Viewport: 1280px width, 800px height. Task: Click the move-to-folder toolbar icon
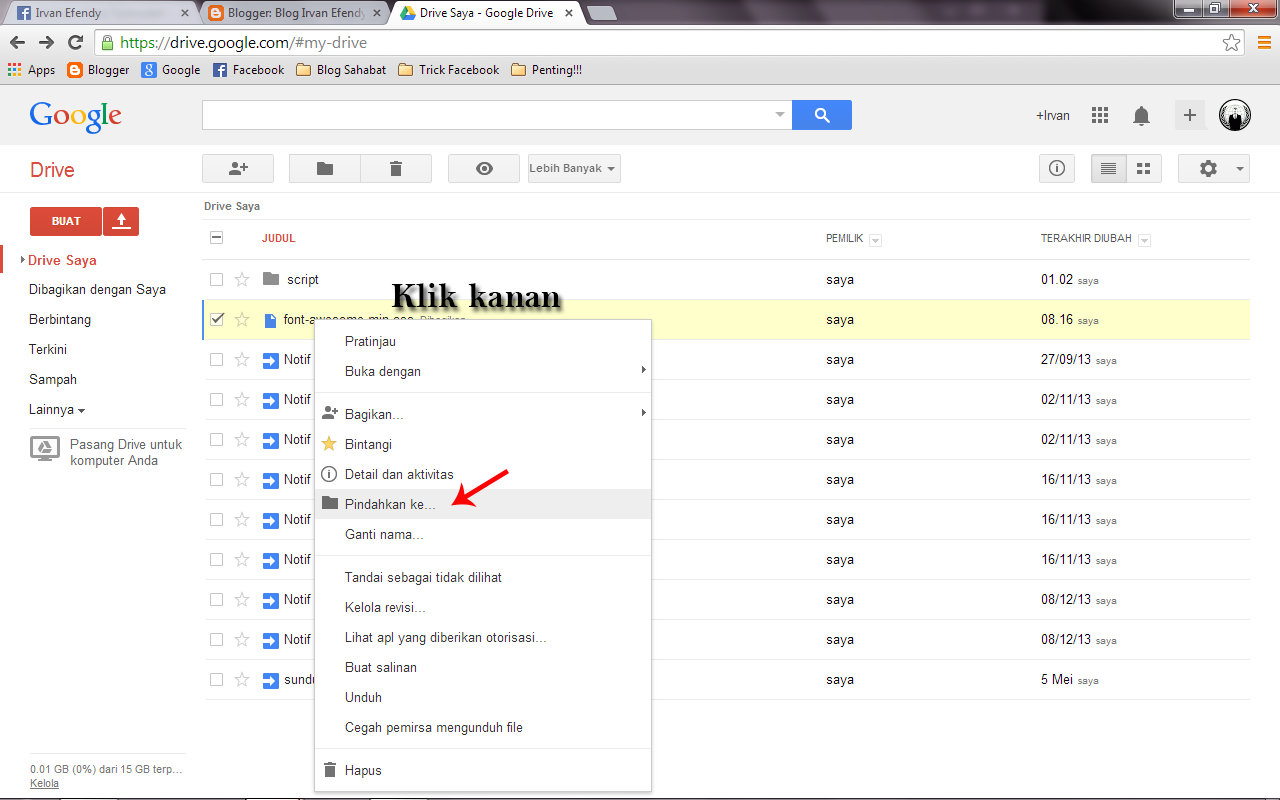click(x=325, y=169)
